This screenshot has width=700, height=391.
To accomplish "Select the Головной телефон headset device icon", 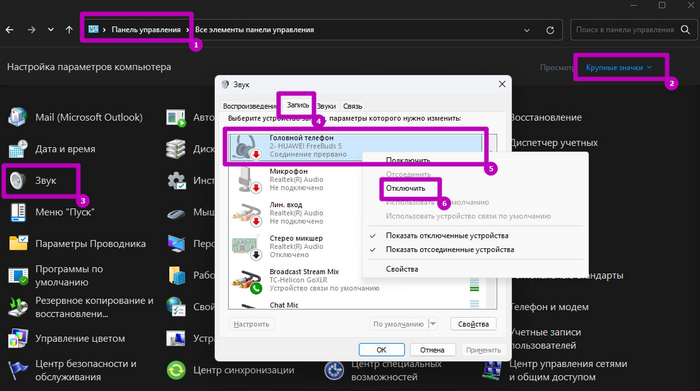I will click(246, 146).
